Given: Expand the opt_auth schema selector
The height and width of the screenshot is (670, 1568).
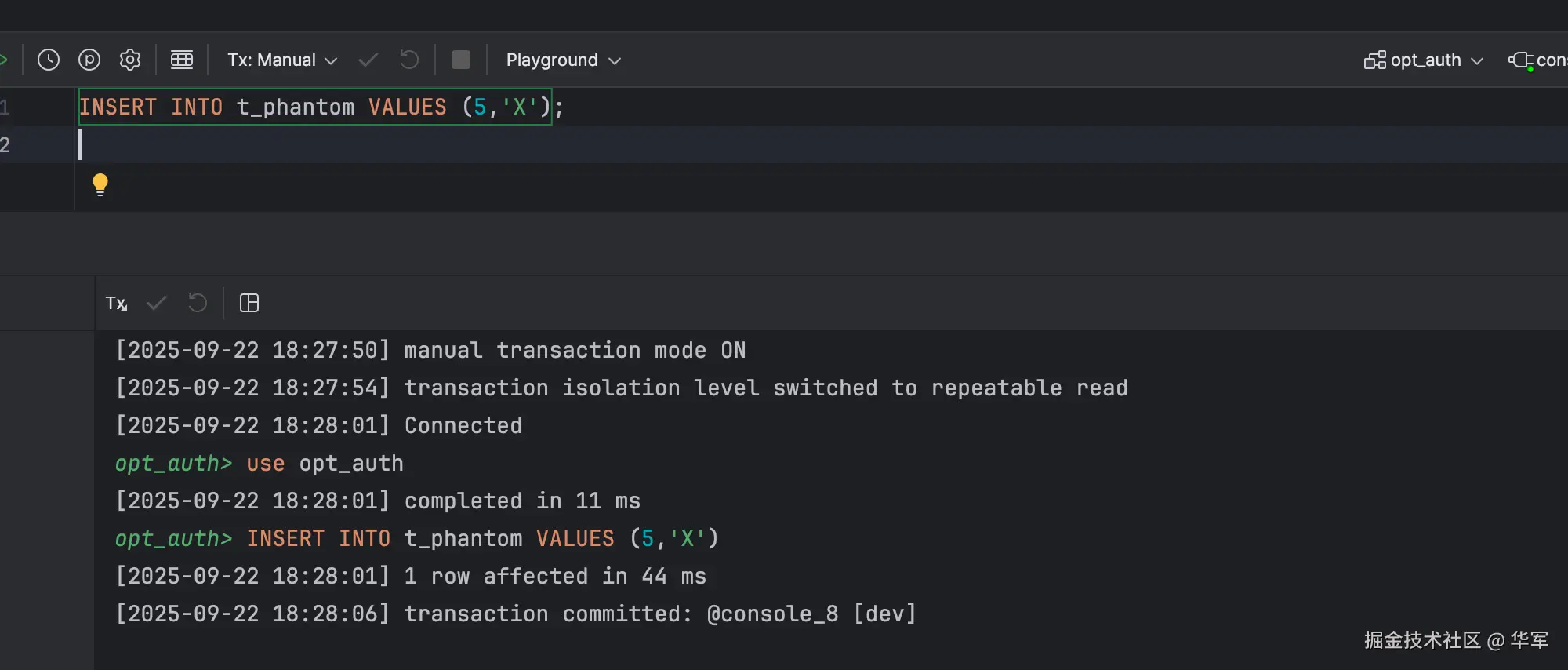Looking at the screenshot, I should 1424,60.
